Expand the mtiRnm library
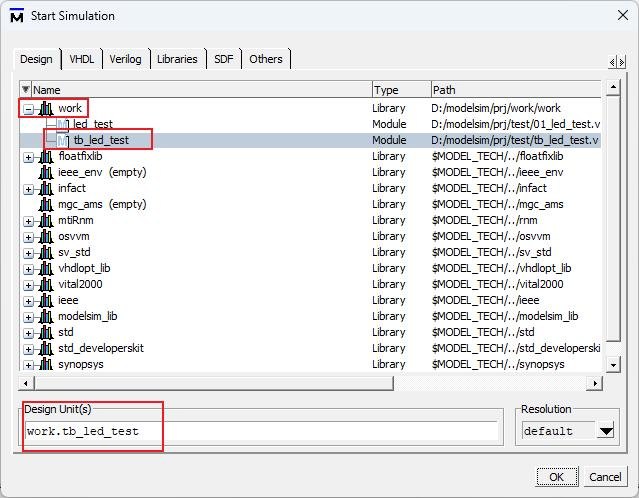 point(28,221)
